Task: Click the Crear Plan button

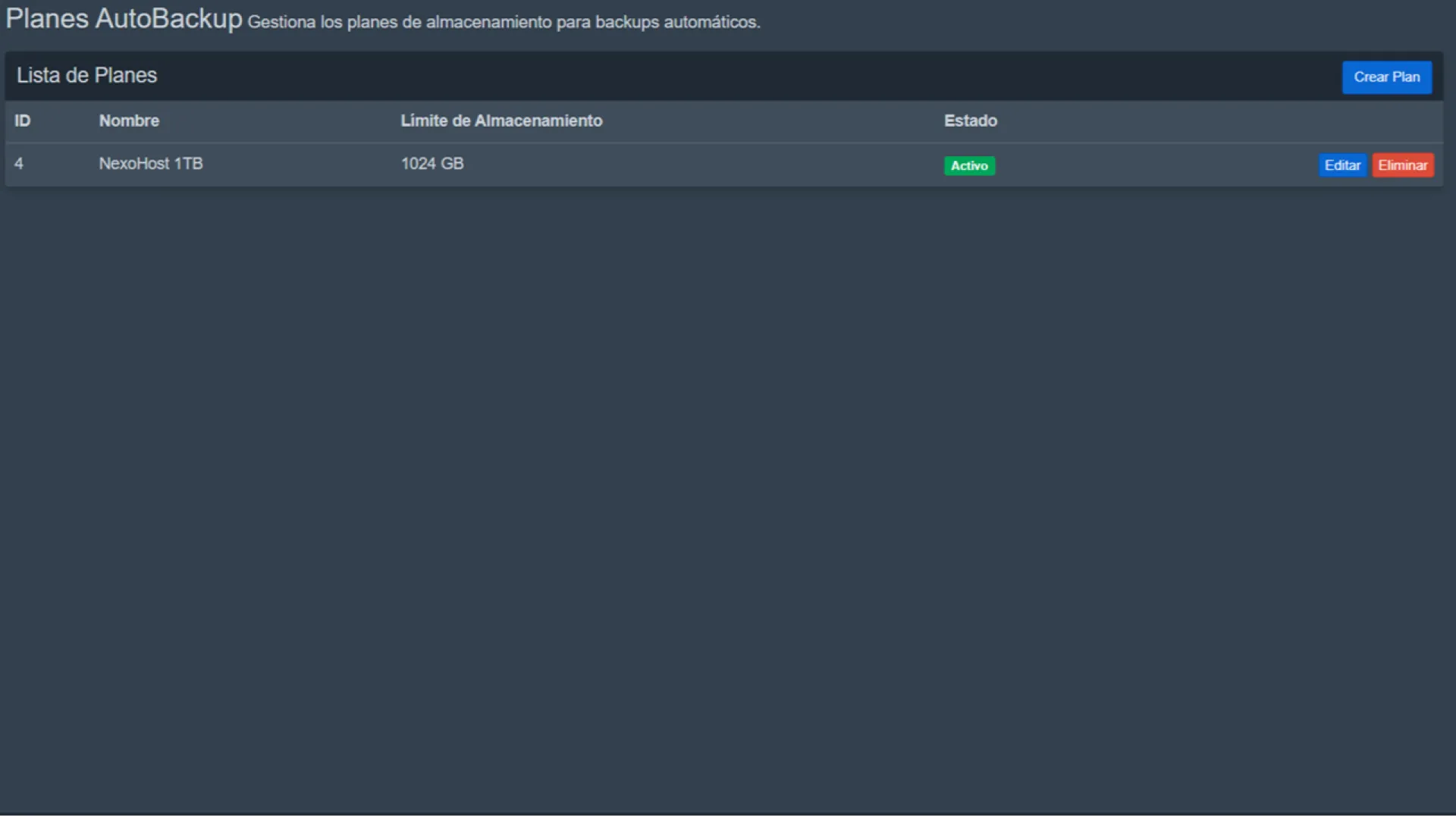Action: point(1386,77)
